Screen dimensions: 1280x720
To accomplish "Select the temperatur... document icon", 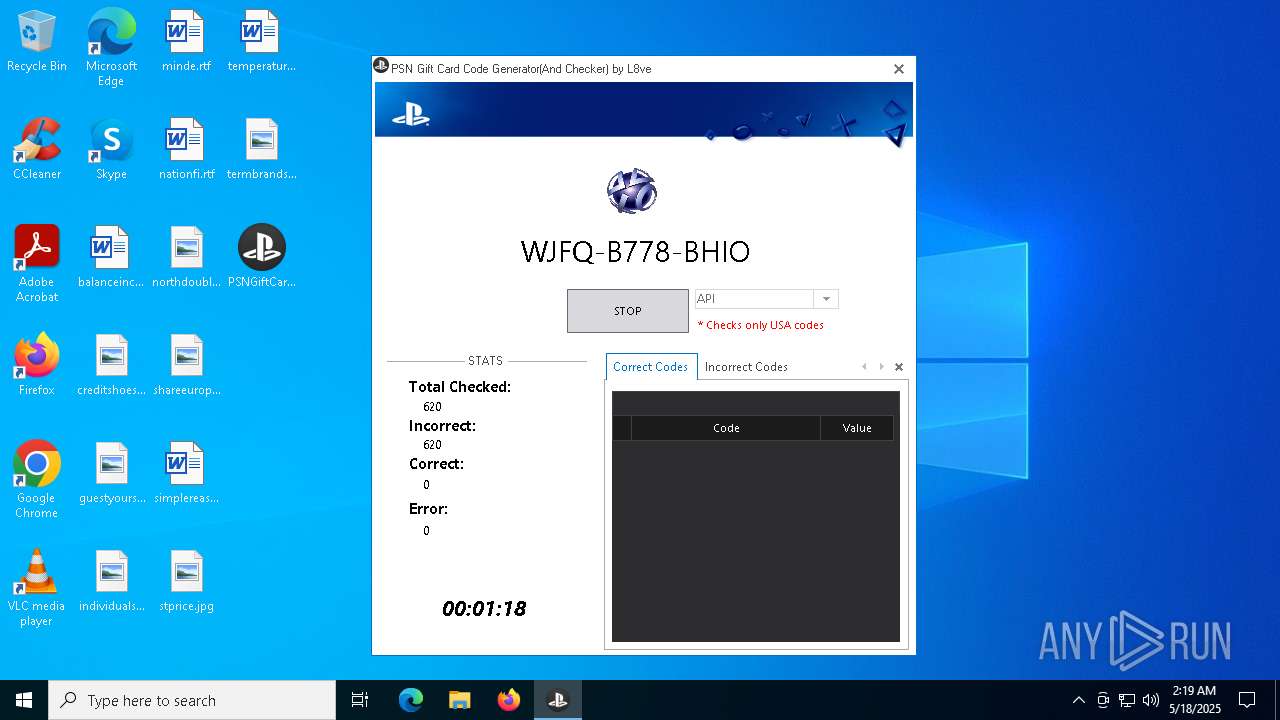I will tap(261, 41).
